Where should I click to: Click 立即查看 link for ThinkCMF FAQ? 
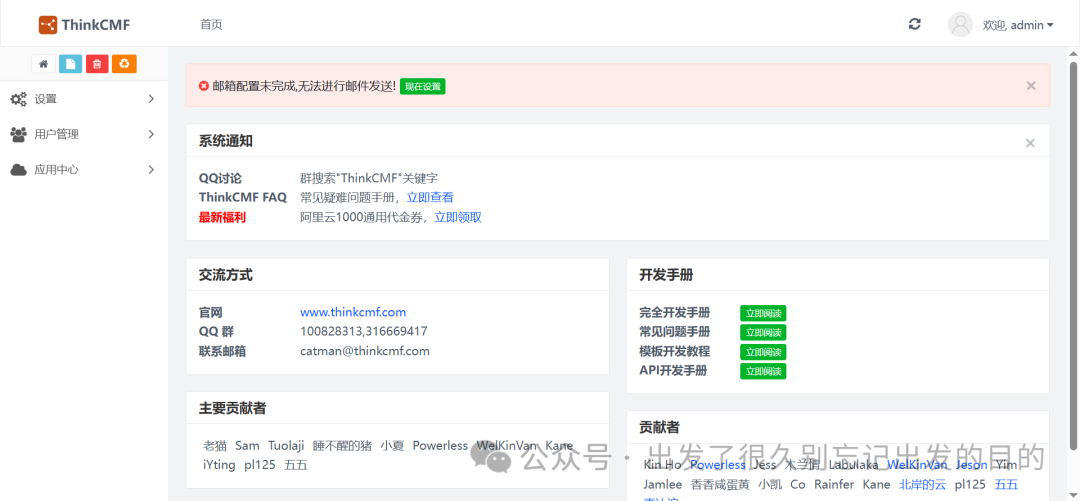[x=430, y=198]
